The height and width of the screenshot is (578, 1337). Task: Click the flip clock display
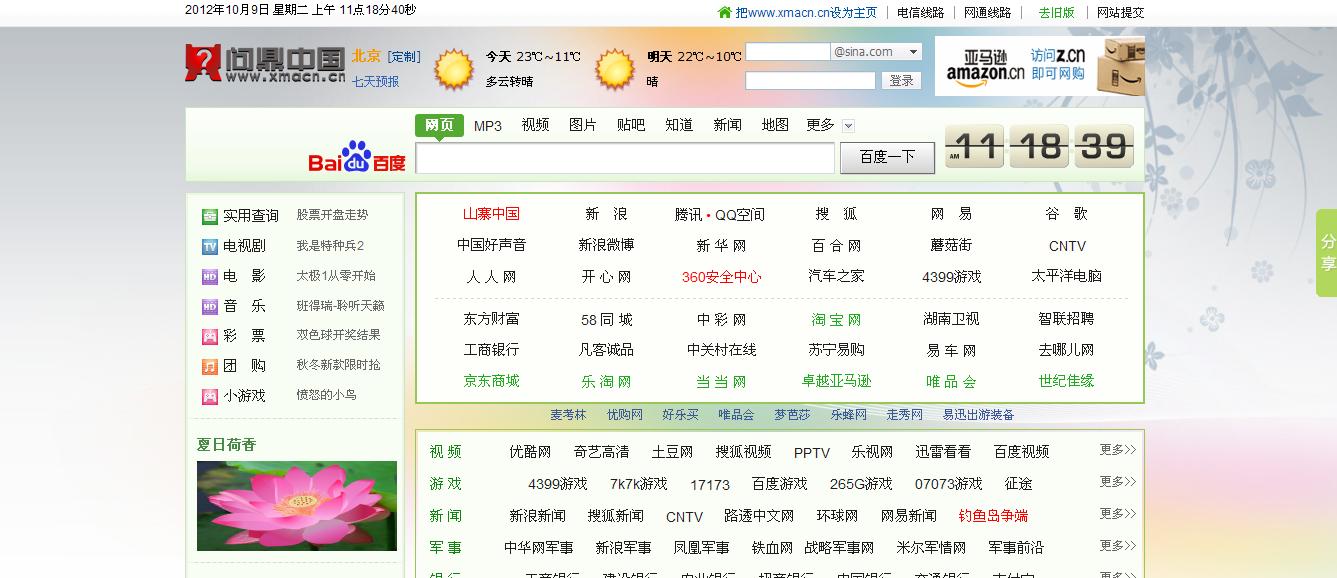tap(1040, 147)
